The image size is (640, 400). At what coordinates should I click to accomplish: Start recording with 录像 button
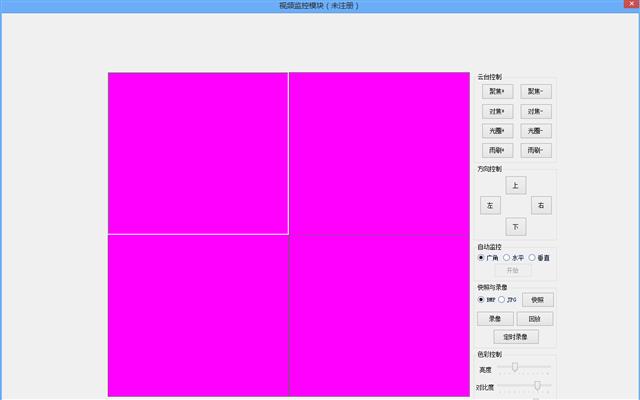495,319
